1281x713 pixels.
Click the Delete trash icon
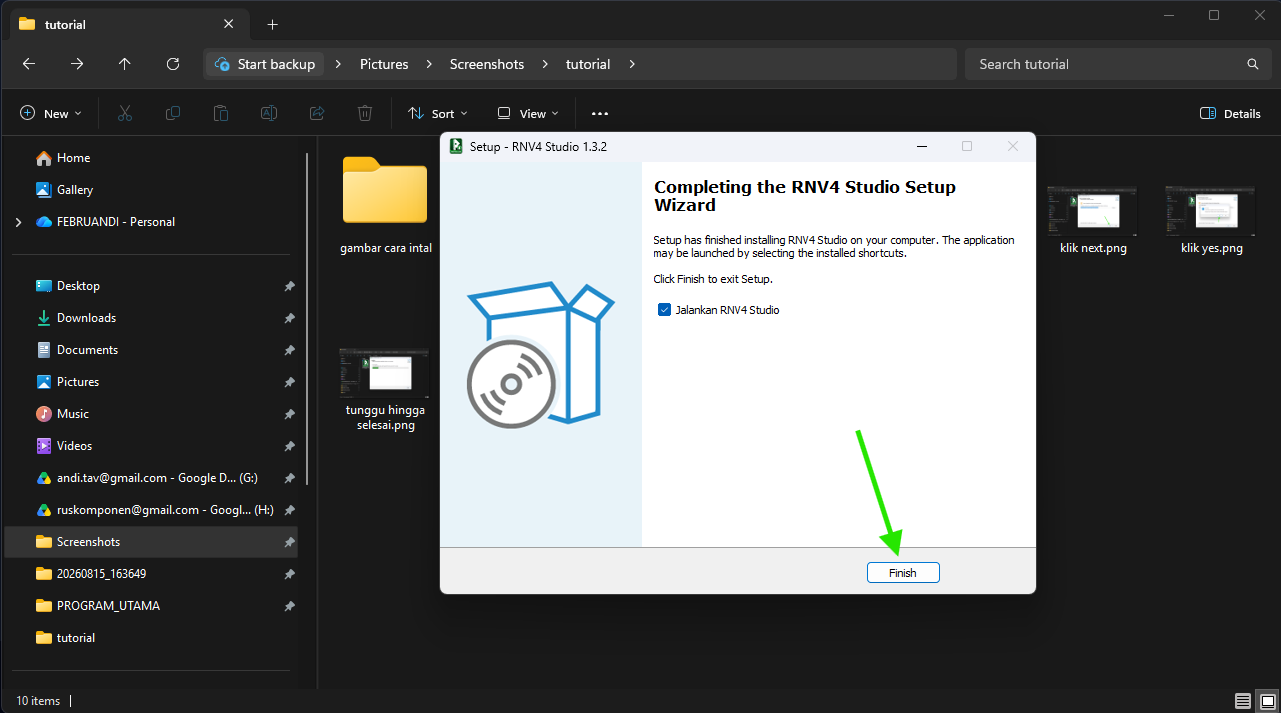click(365, 114)
